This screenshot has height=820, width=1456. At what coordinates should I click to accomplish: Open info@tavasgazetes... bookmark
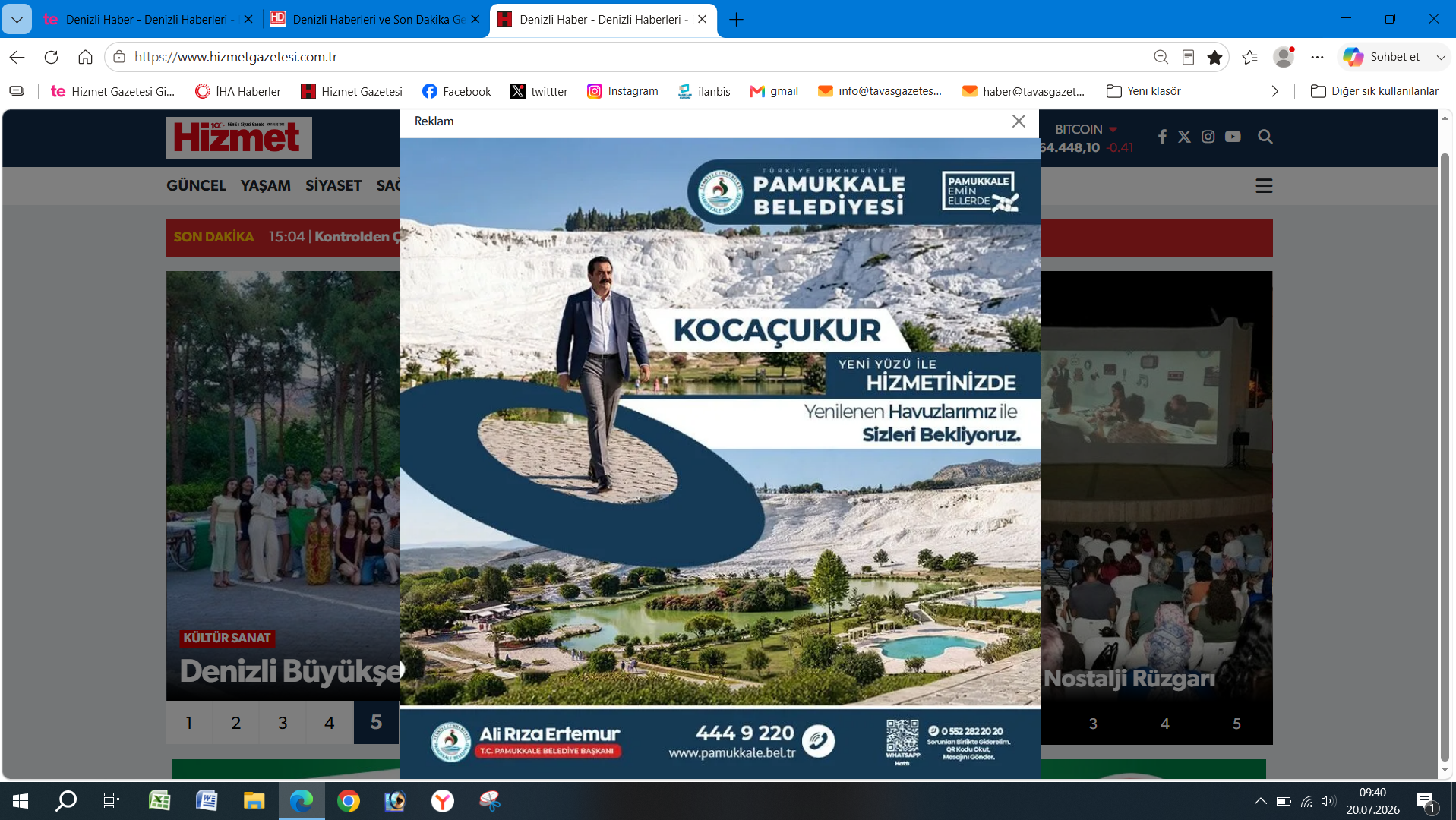pyautogui.click(x=880, y=91)
